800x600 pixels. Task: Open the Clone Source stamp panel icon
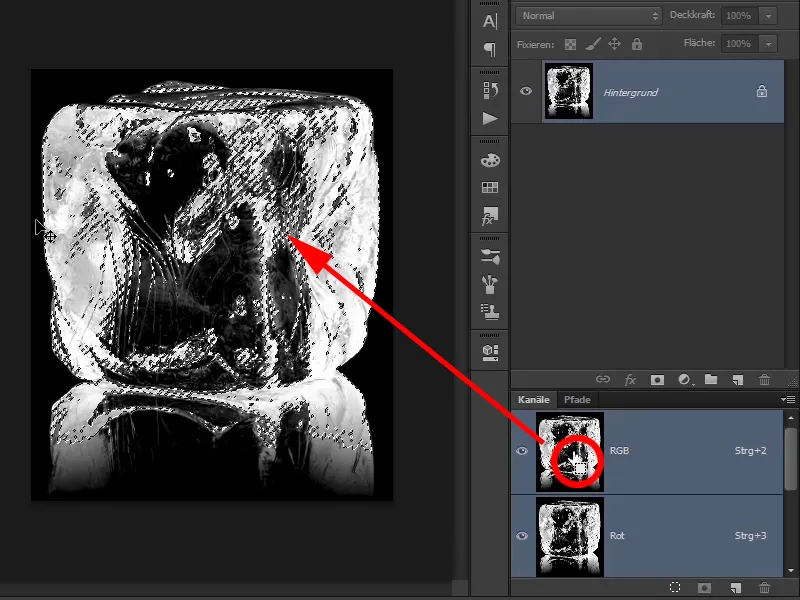pyautogui.click(x=490, y=312)
